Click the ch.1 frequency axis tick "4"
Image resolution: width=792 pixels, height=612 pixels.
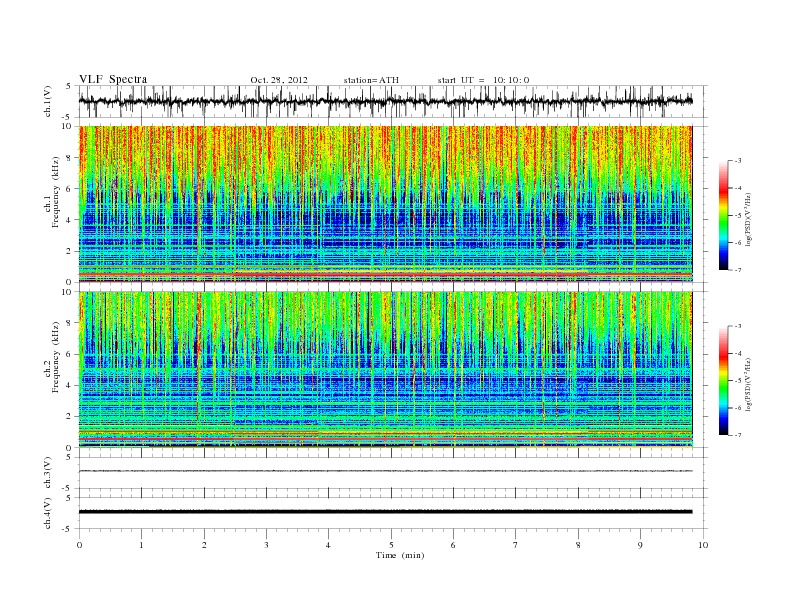coord(70,220)
